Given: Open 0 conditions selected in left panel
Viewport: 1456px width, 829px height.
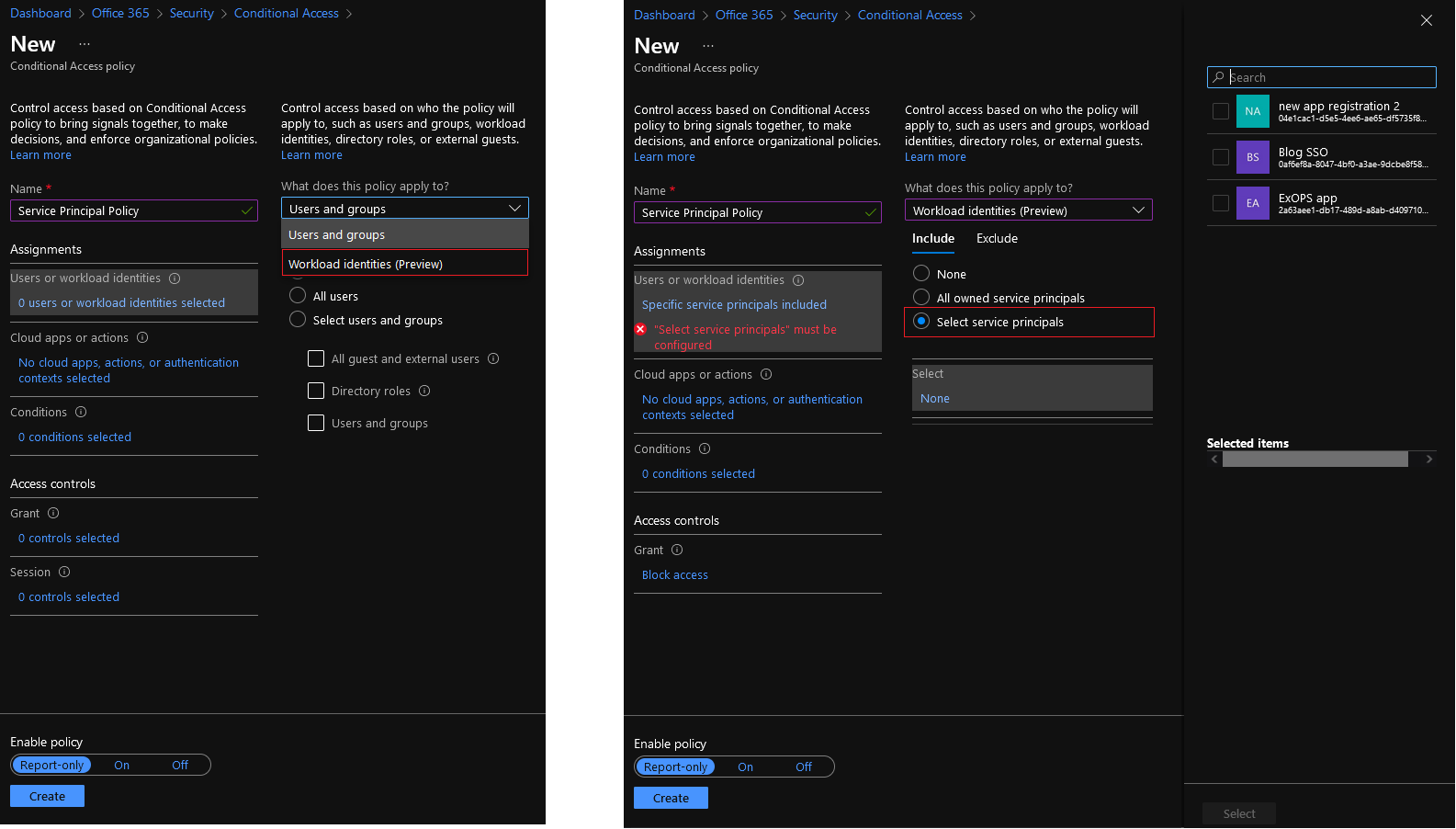Looking at the screenshot, I should point(74,437).
